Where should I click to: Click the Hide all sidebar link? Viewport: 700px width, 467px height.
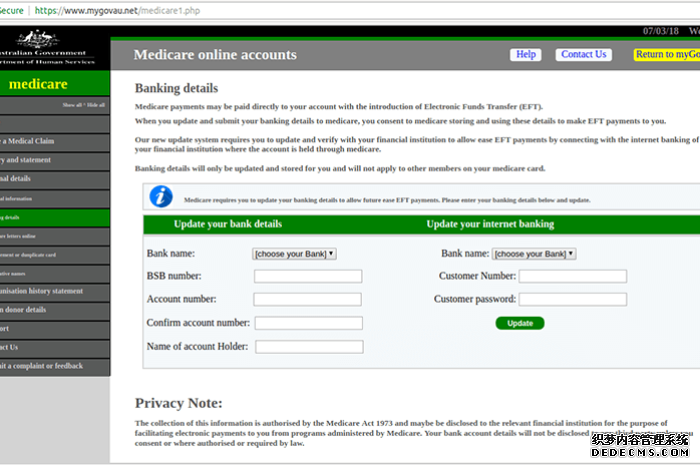(x=96, y=105)
